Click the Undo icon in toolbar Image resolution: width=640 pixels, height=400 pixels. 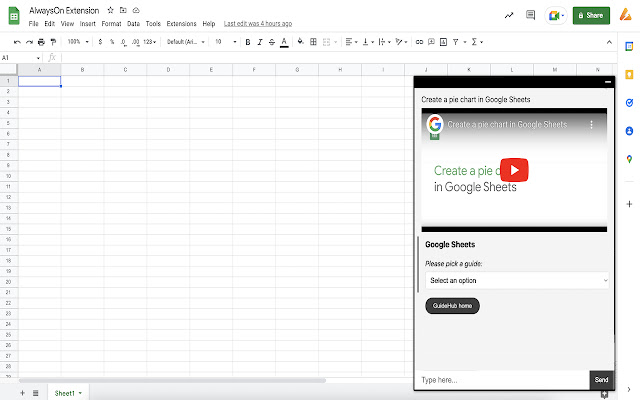[x=17, y=42]
